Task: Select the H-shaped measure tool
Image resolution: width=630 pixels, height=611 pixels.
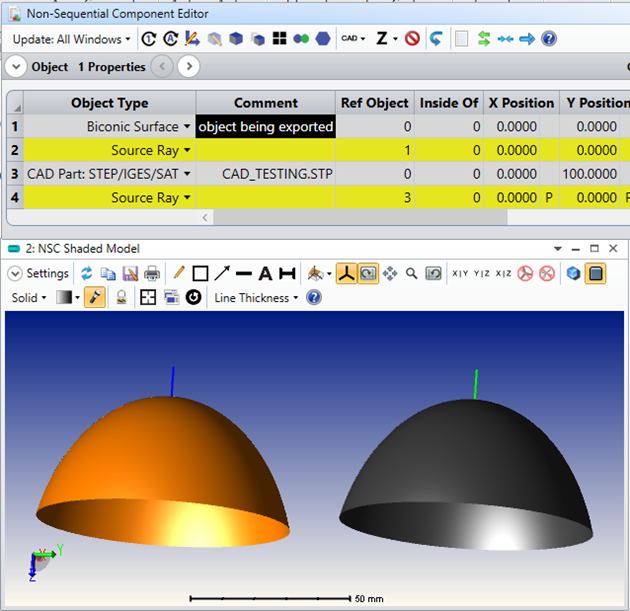Action: click(x=287, y=274)
